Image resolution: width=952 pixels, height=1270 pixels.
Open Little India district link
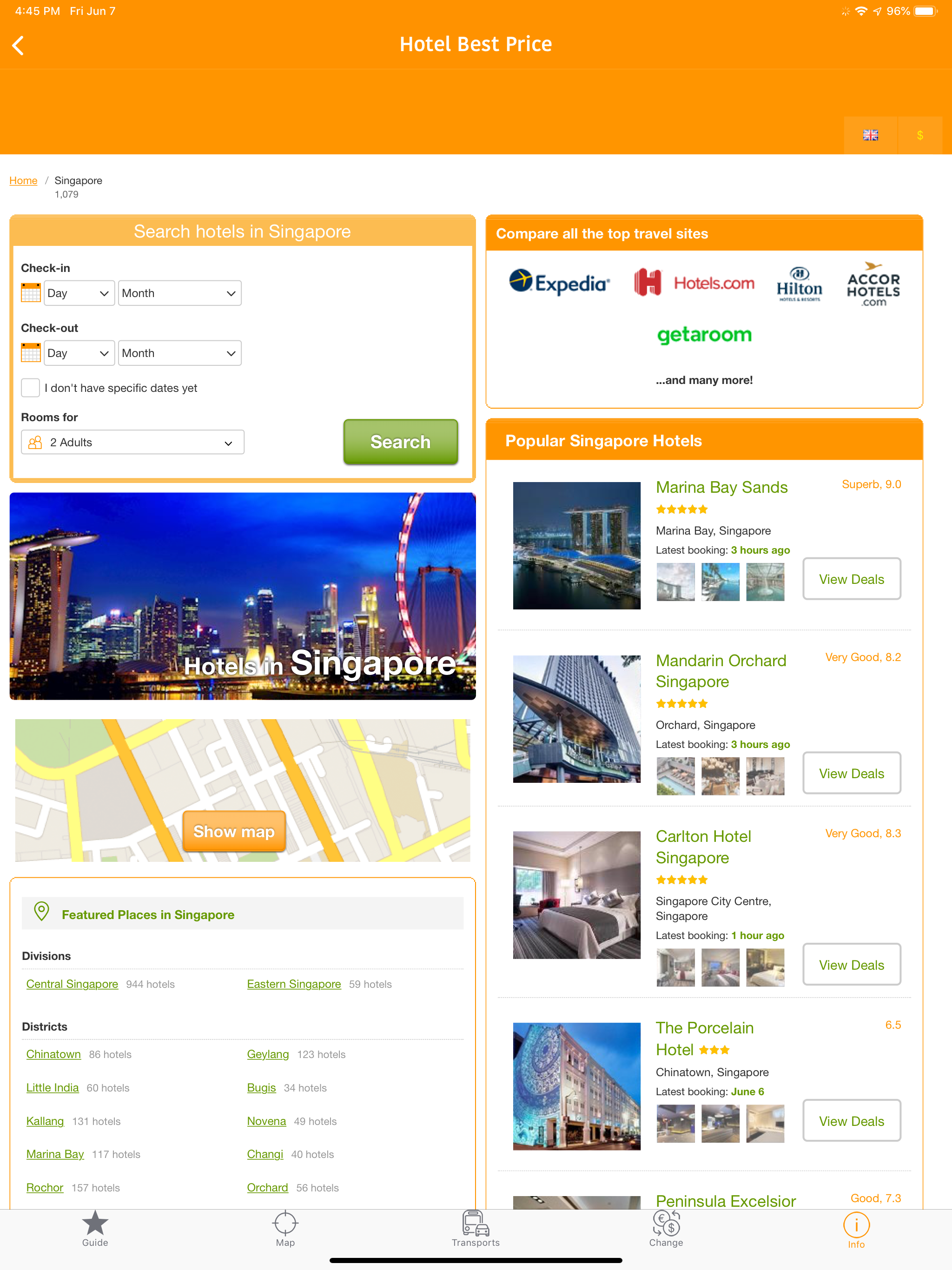52,1087
